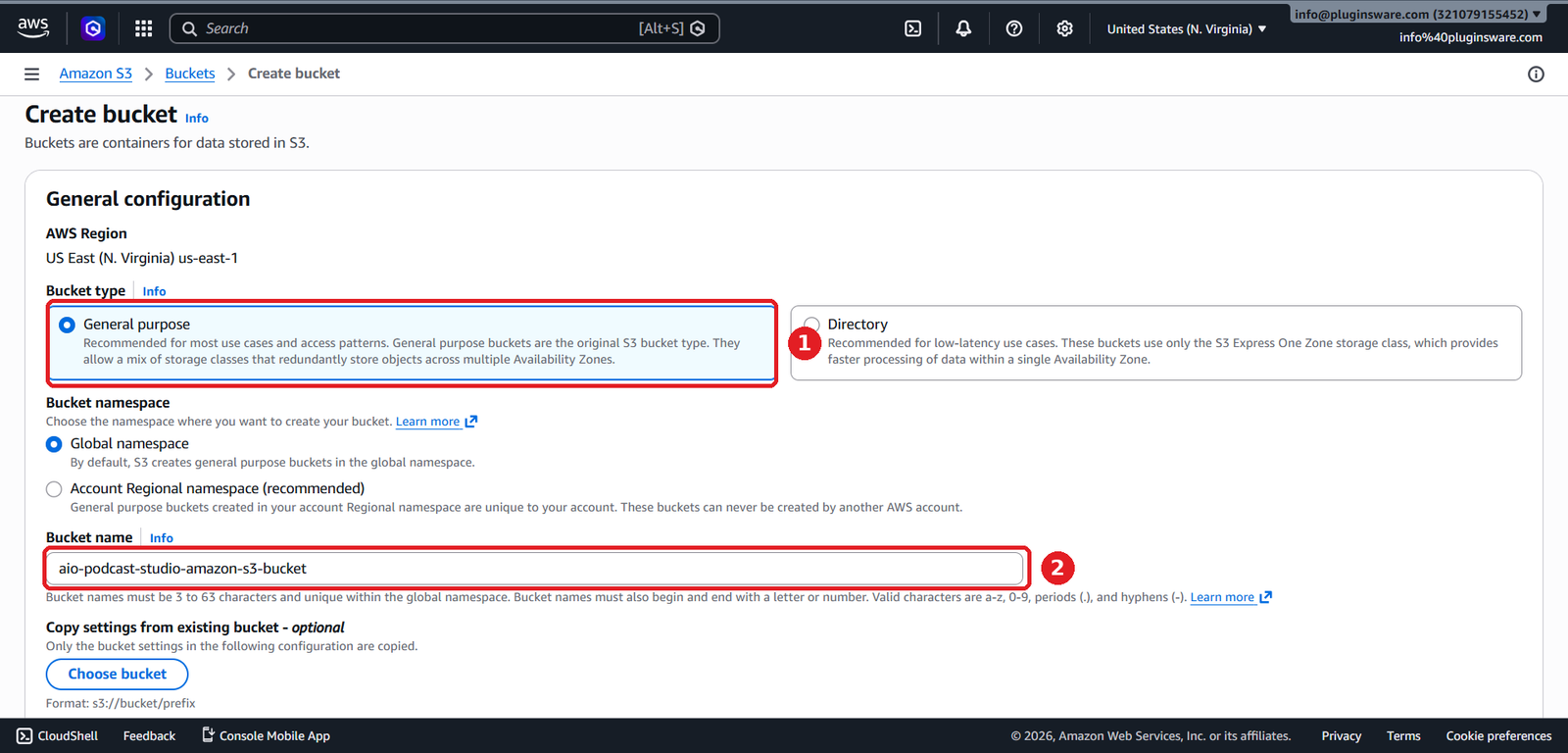Click Learn more under Bucket namespace
The height and width of the screenshot is (753, 1568).
428,422
